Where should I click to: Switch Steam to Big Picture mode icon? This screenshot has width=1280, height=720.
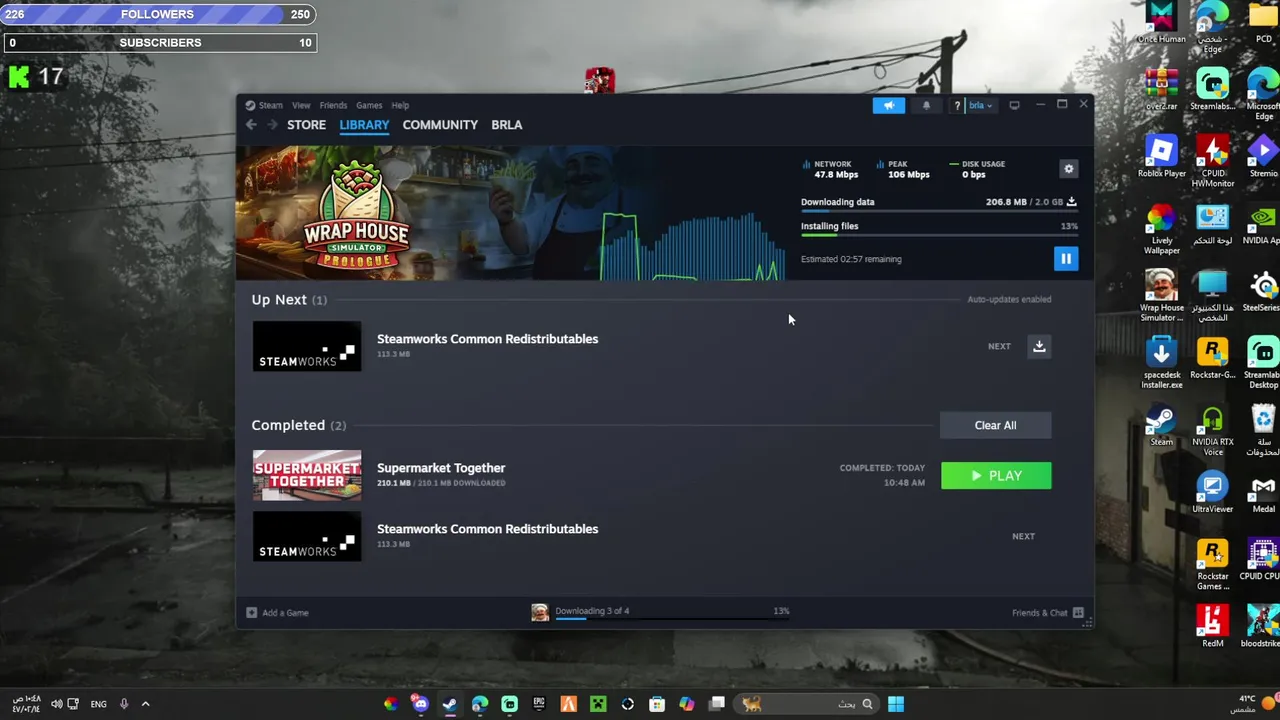tap(1014, 105)
